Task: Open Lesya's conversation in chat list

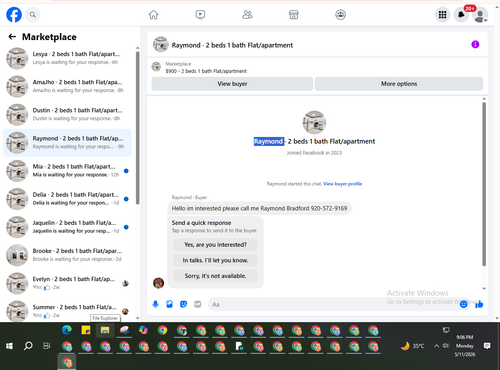Action: pyautogui.click(x=67, y=58)
